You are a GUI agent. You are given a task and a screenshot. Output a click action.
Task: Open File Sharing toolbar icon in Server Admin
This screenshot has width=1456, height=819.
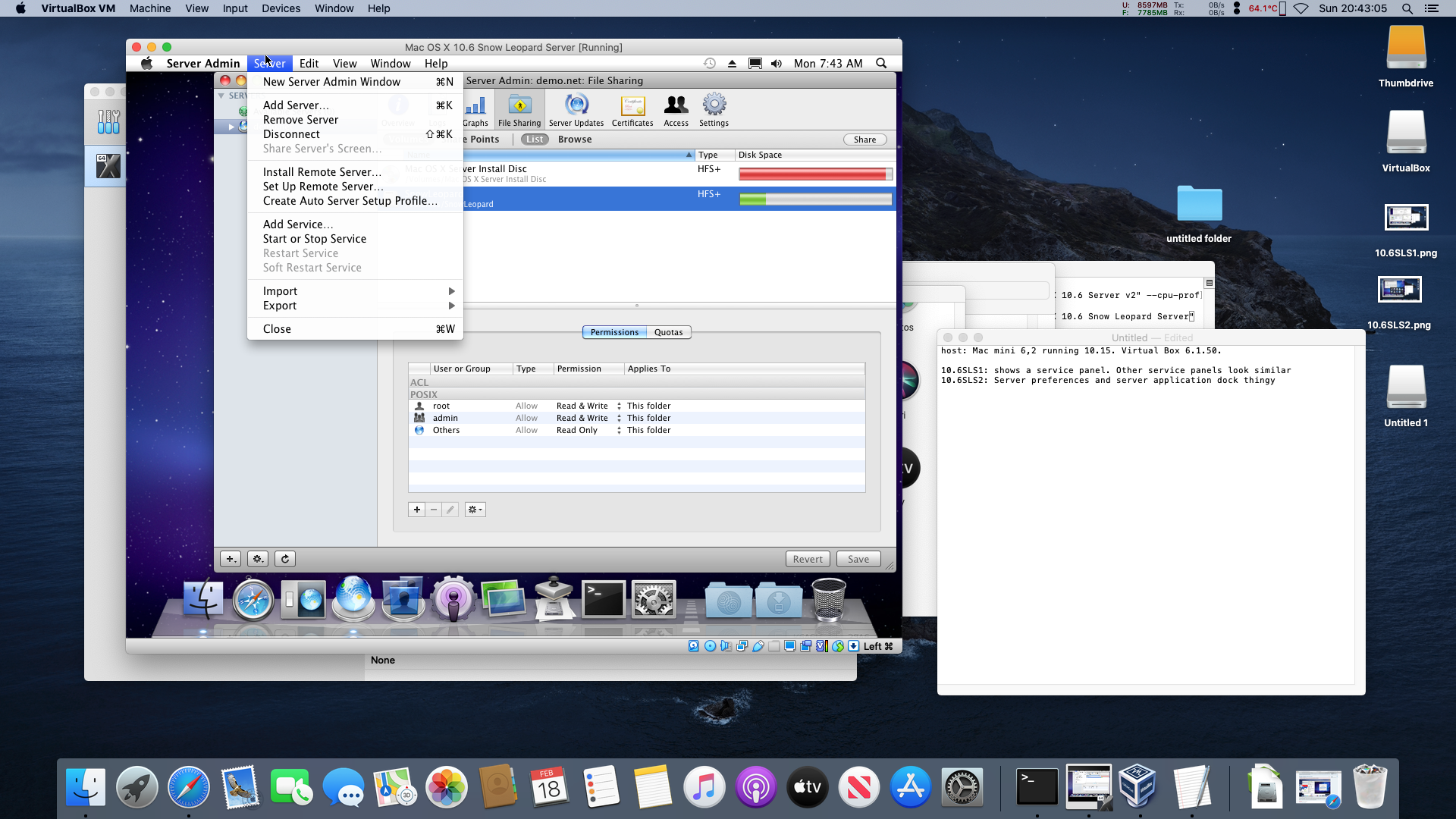pos(519,110)
